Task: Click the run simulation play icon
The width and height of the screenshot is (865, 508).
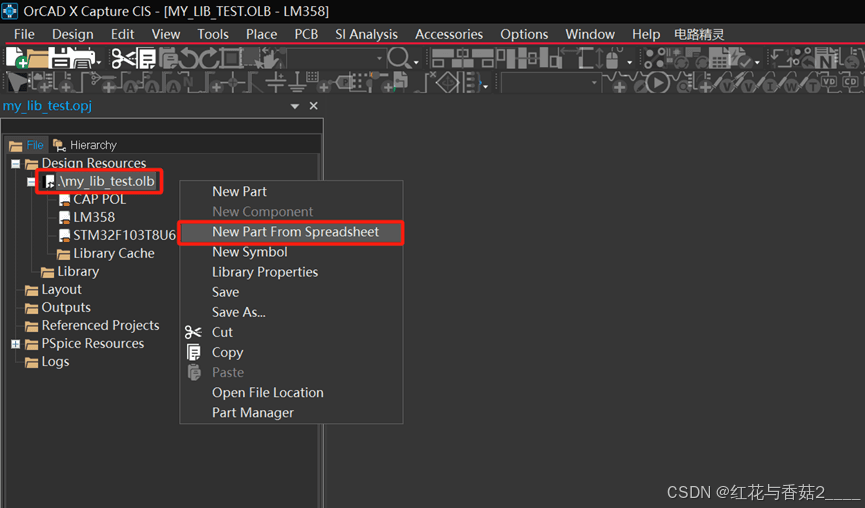Action: (x=658, y=83)
